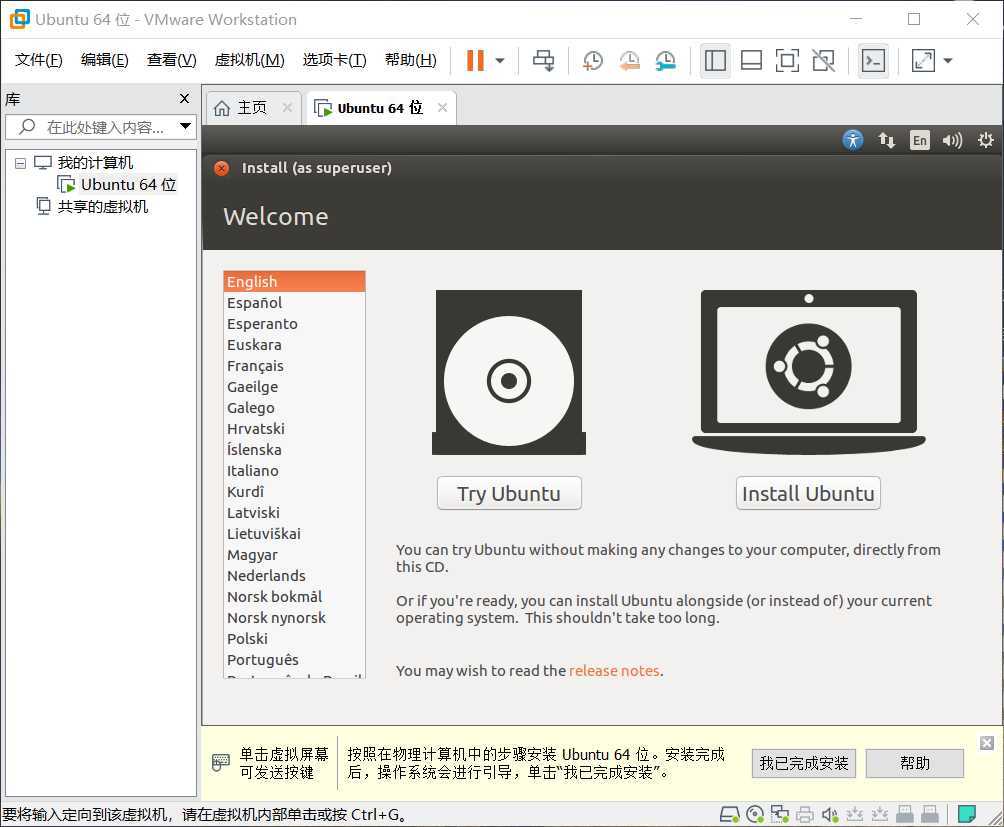Open the Ubuntu accessibility menu icon
This screenshot has width=1004, height=827.
(x=853, y=140)
